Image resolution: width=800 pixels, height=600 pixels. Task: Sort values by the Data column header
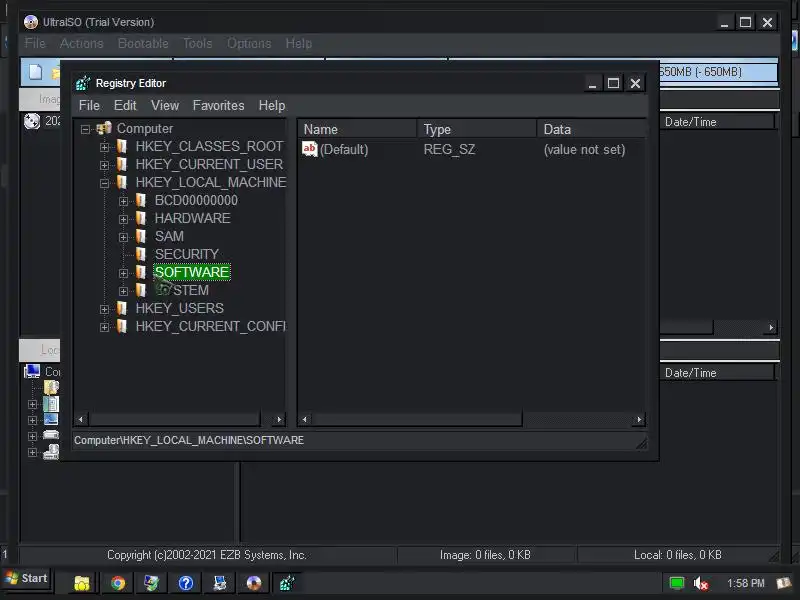592,129
